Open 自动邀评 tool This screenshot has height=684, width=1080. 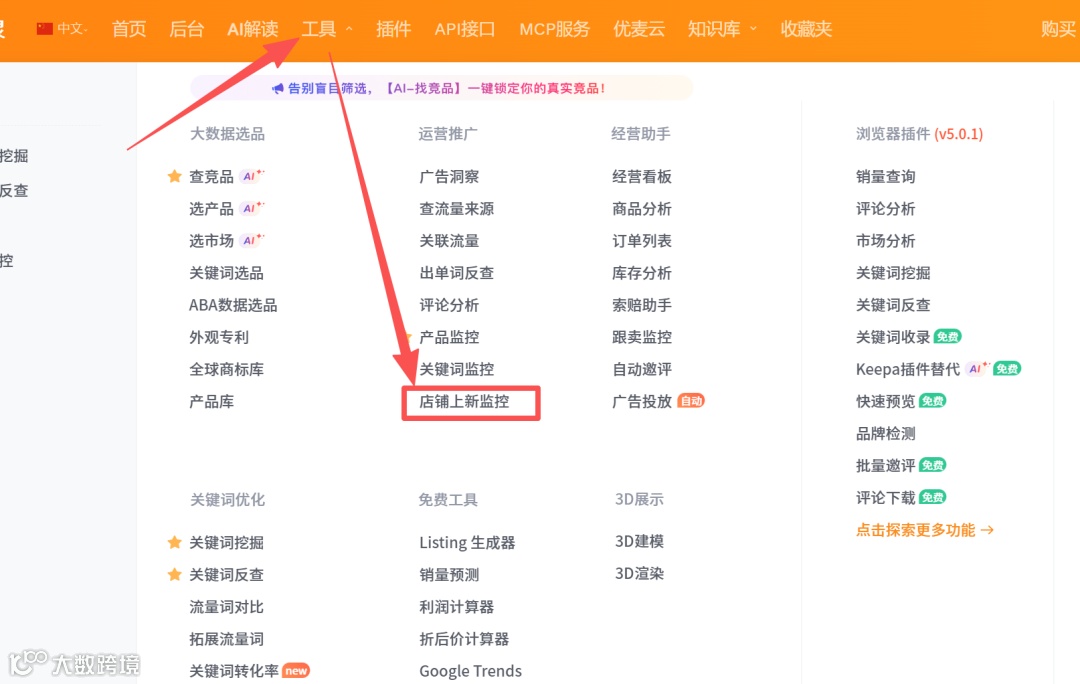tap(642, 369)
